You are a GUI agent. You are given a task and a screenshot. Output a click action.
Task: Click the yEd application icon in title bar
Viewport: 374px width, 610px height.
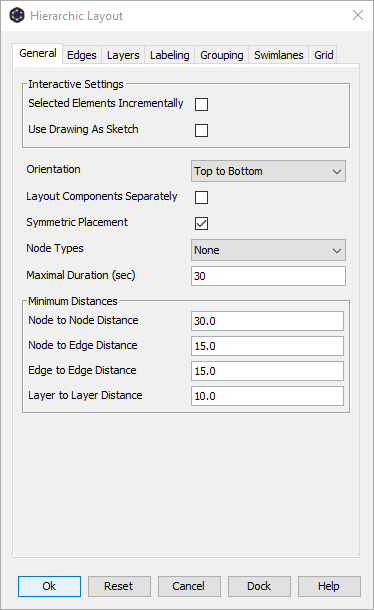17,16
